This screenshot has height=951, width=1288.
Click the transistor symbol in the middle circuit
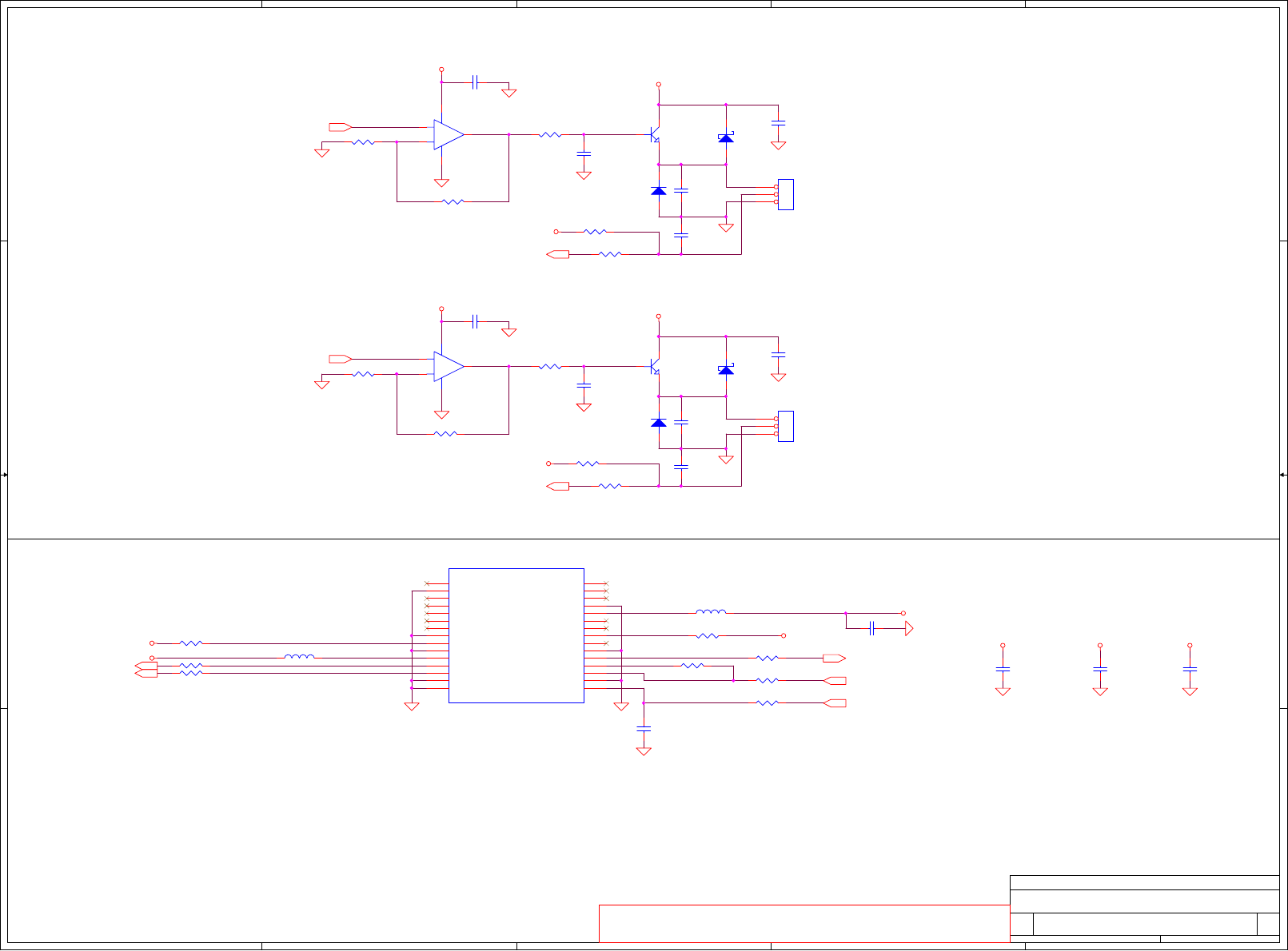point(655,366)
